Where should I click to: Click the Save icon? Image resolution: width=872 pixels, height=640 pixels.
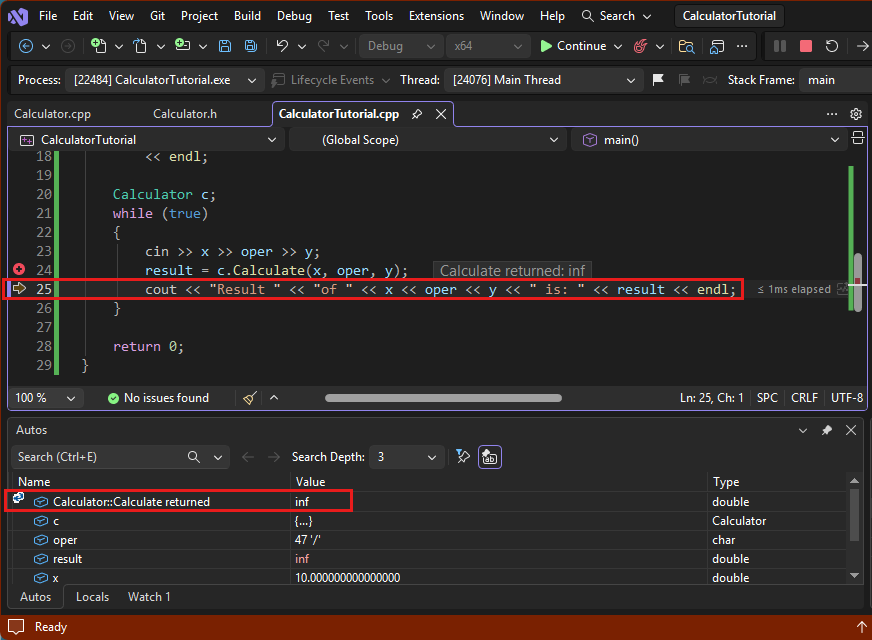pos(225,46)
